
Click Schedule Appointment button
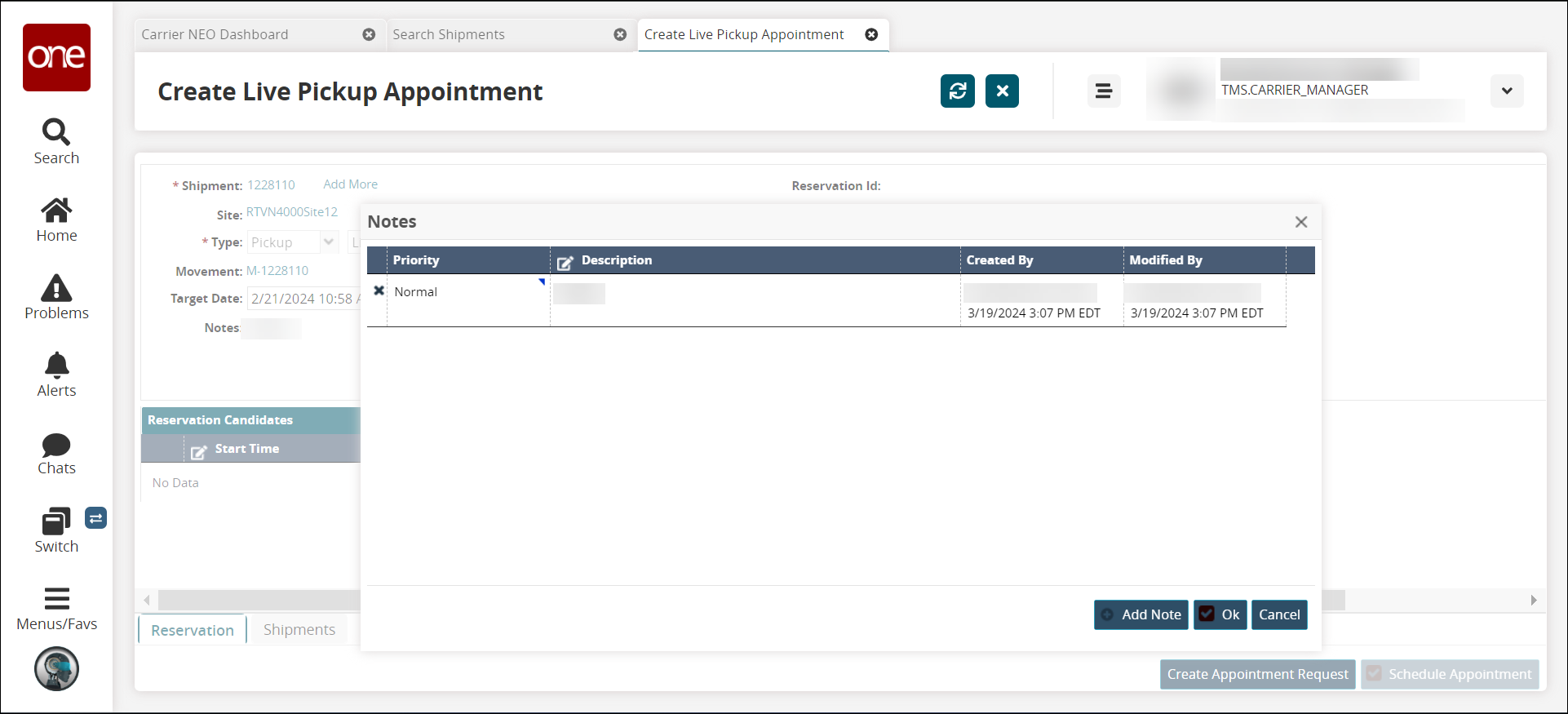pyautogui.click(x=1450, y=674)
